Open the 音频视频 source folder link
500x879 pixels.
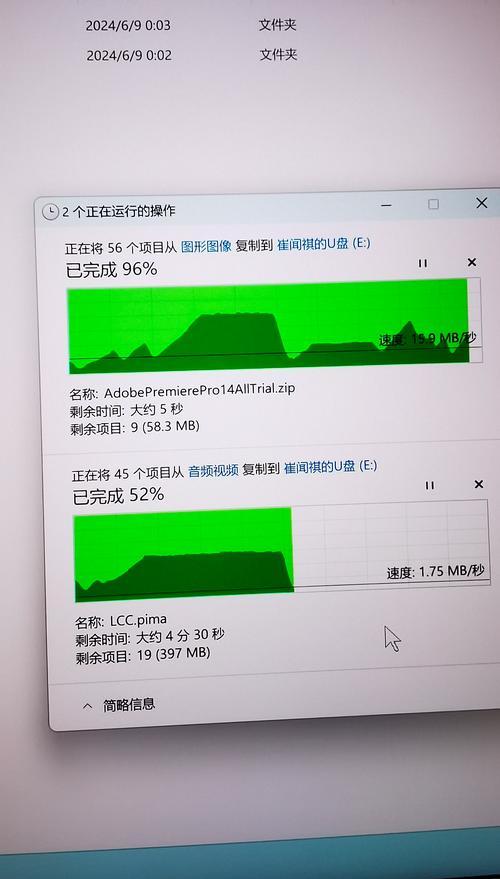click(x=213, y=471)
